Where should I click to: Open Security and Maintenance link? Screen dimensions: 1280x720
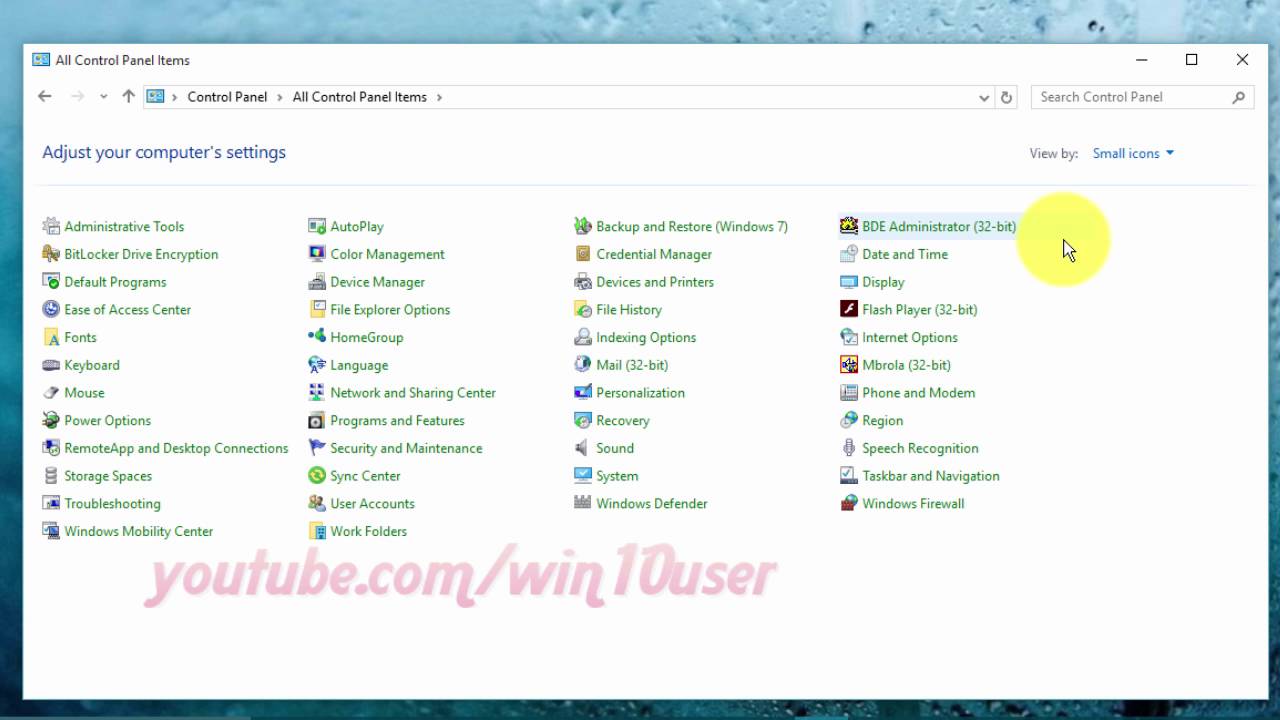pyautogui.click(x=406, y=448)
